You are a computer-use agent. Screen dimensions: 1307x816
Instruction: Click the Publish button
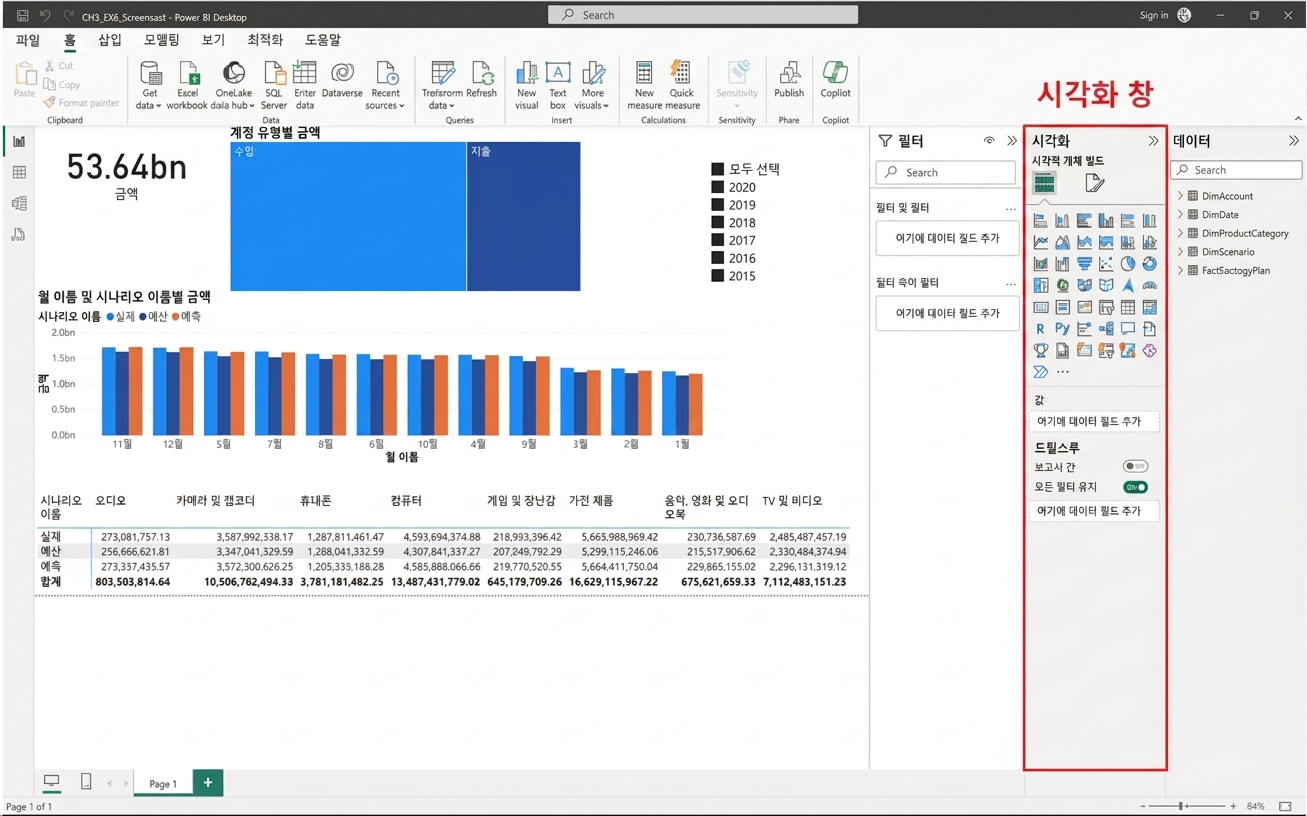(x=789, y=80)
